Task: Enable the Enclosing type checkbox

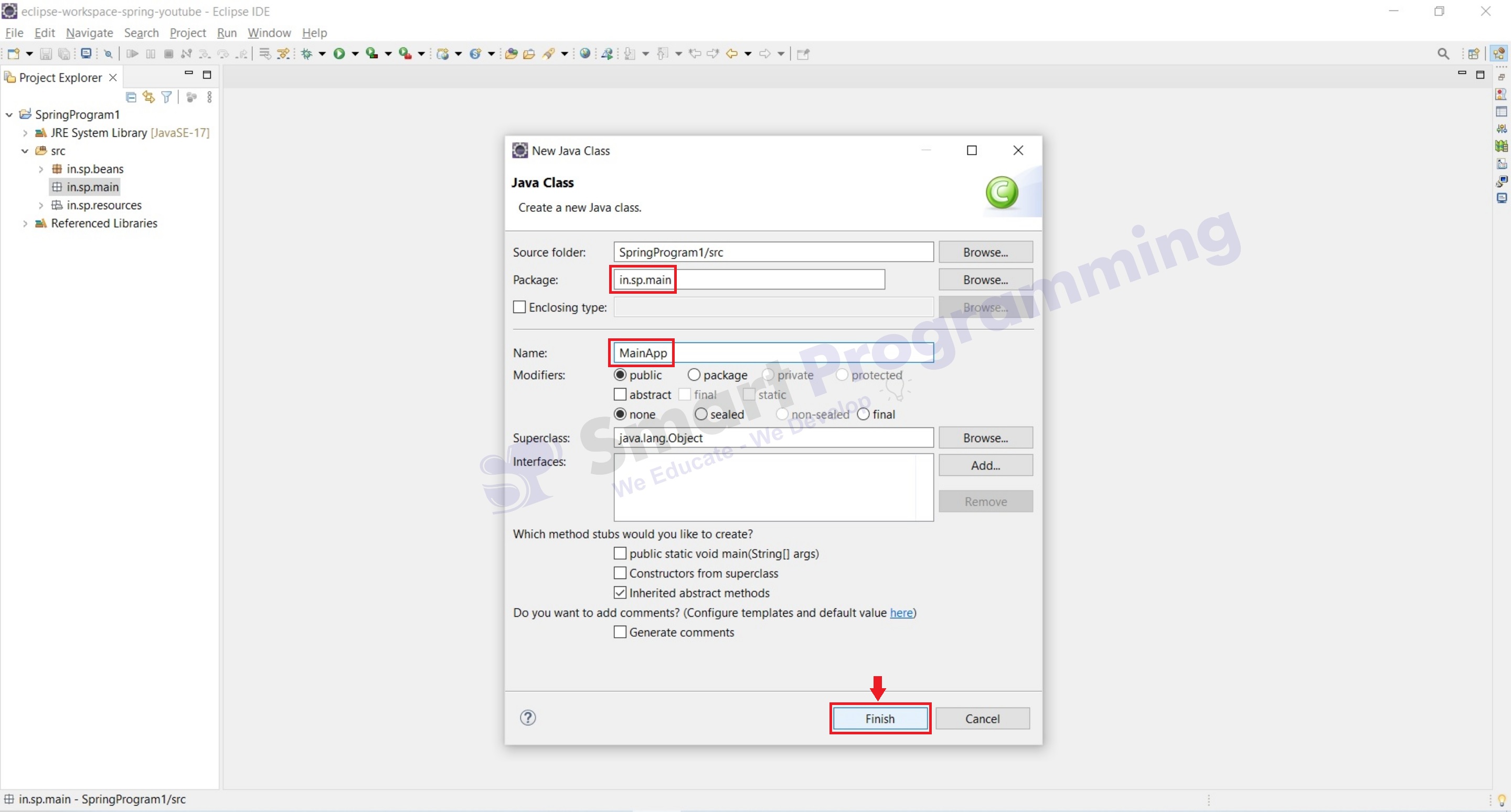Action: click(x=519, y=307)
